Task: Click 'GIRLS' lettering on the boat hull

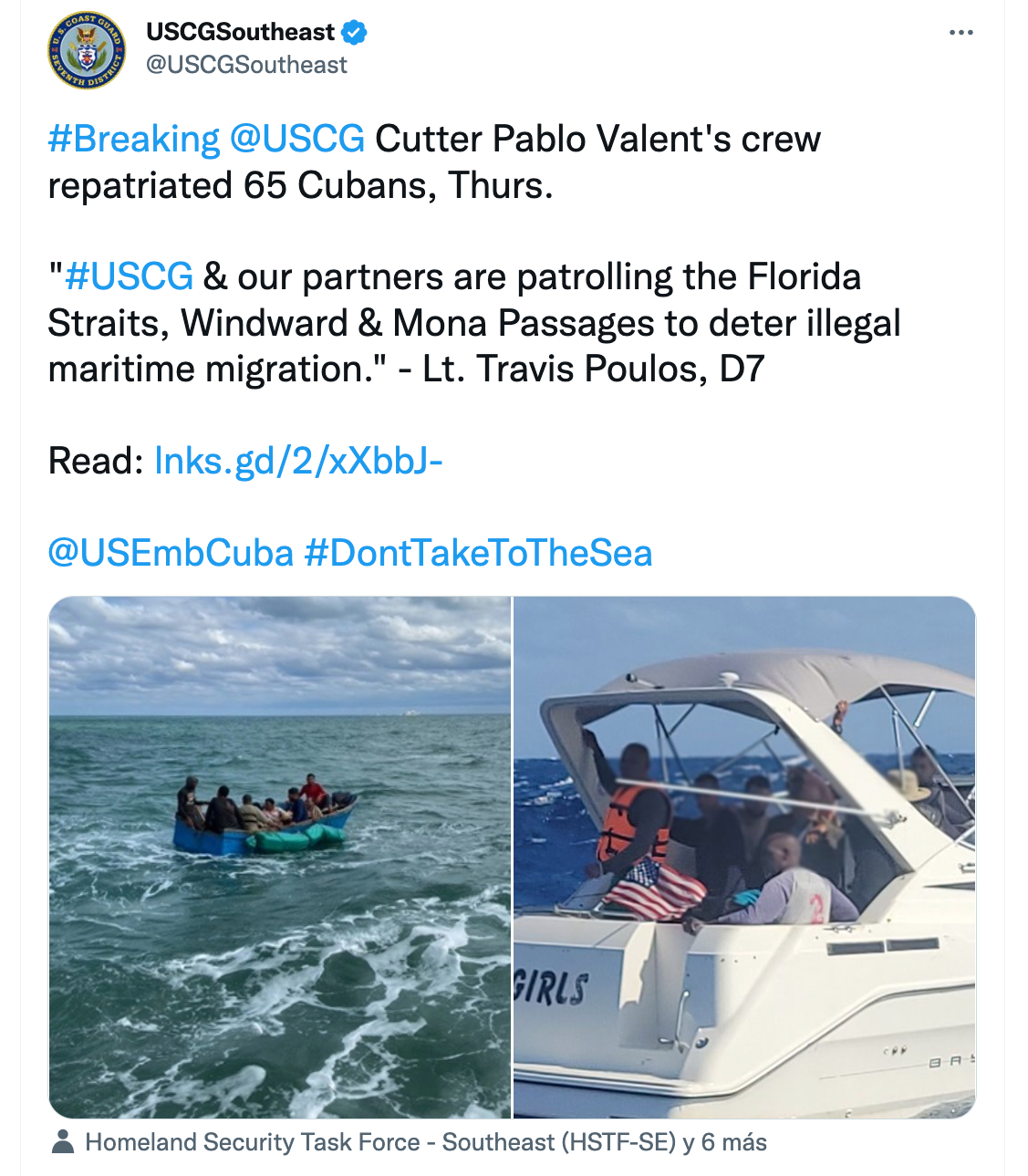Action: point(551,987)
